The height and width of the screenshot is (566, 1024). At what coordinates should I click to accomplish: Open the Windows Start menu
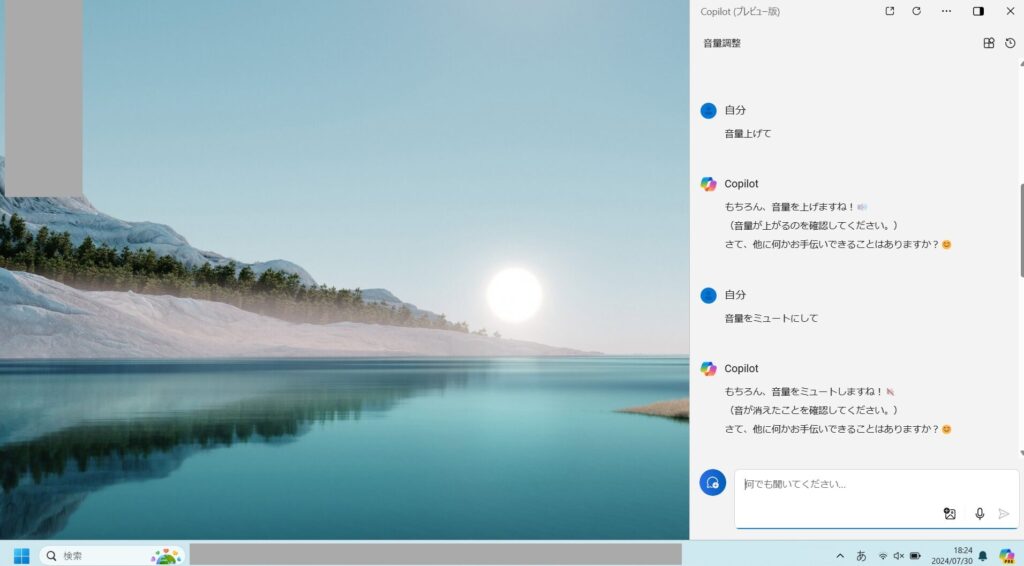point(21,555)
